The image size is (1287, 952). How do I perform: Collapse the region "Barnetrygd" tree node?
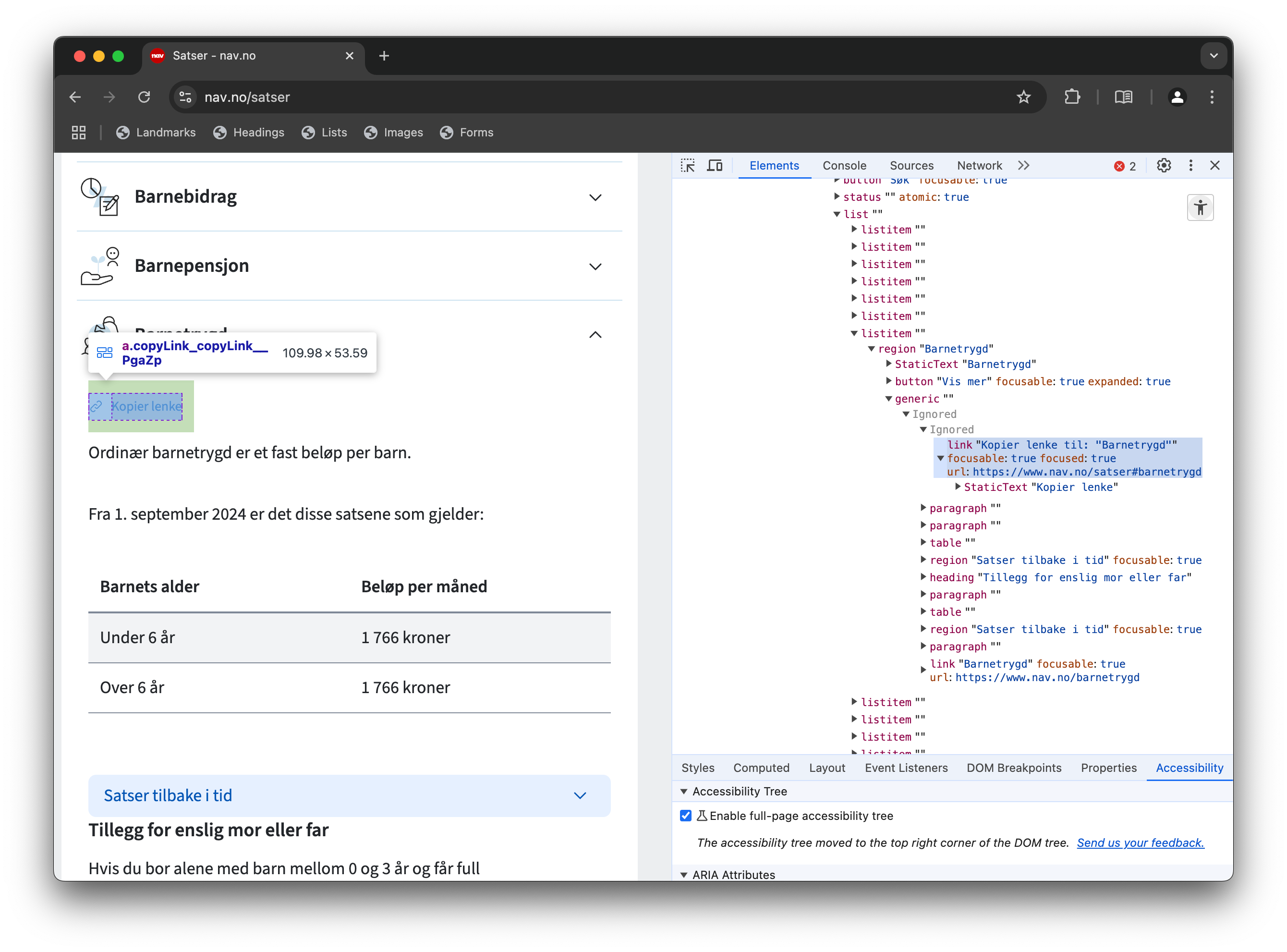pos(872,349)
